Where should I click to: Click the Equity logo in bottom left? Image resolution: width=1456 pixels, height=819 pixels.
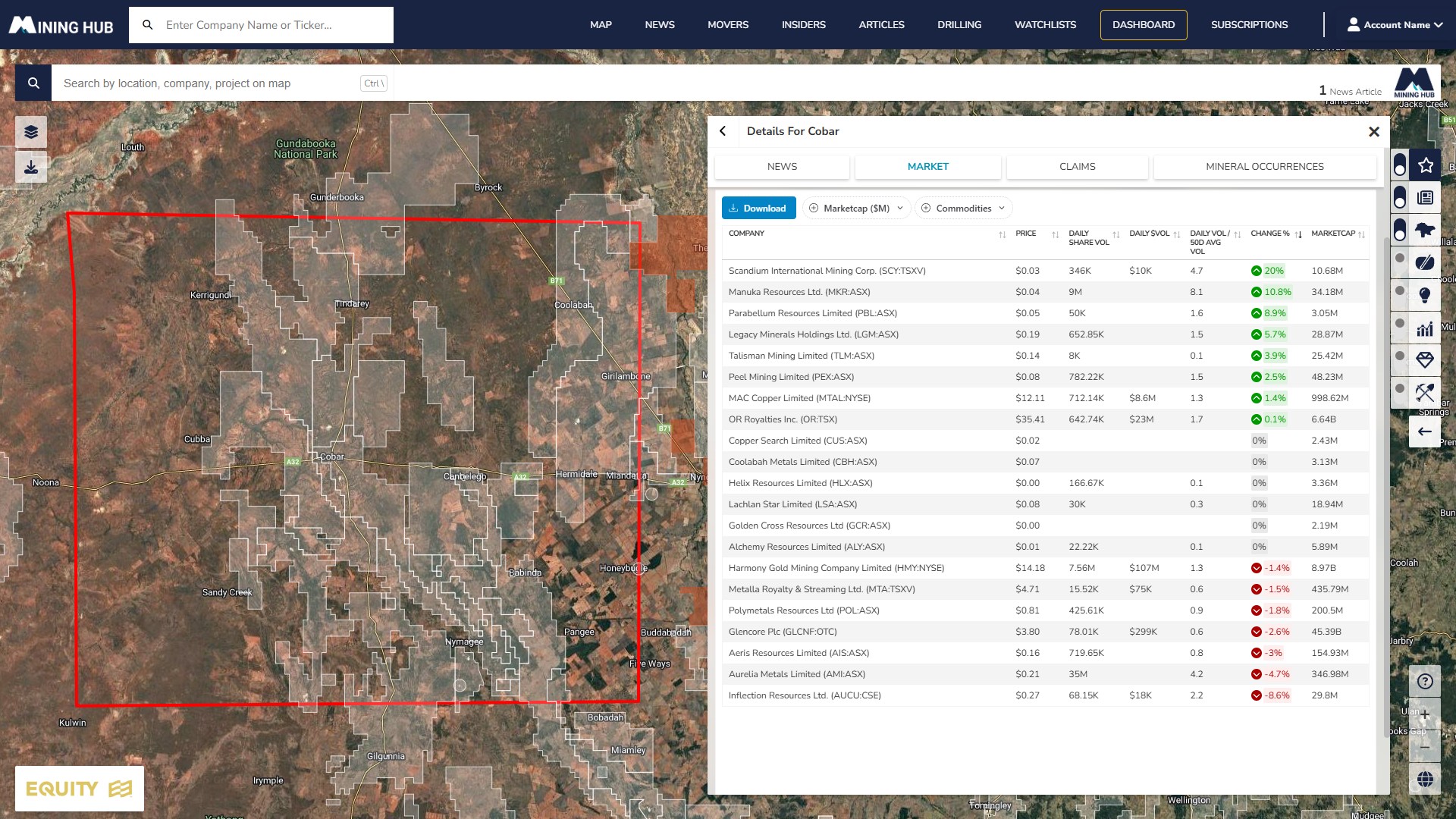coord(80,789)
